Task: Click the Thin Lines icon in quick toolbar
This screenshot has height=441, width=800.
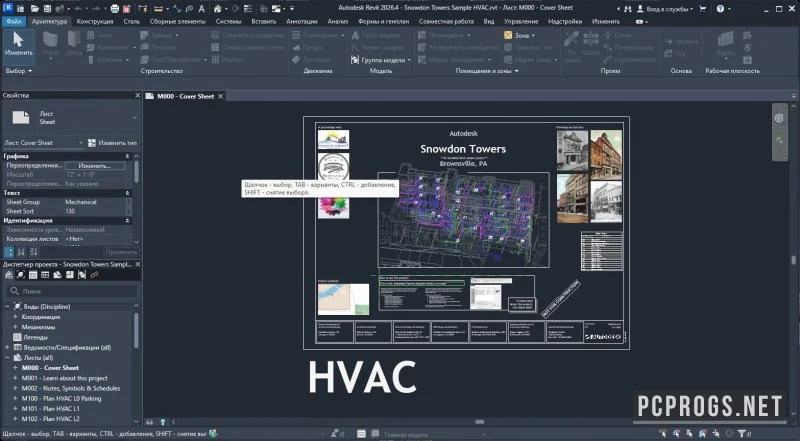Action: point(249,9)
